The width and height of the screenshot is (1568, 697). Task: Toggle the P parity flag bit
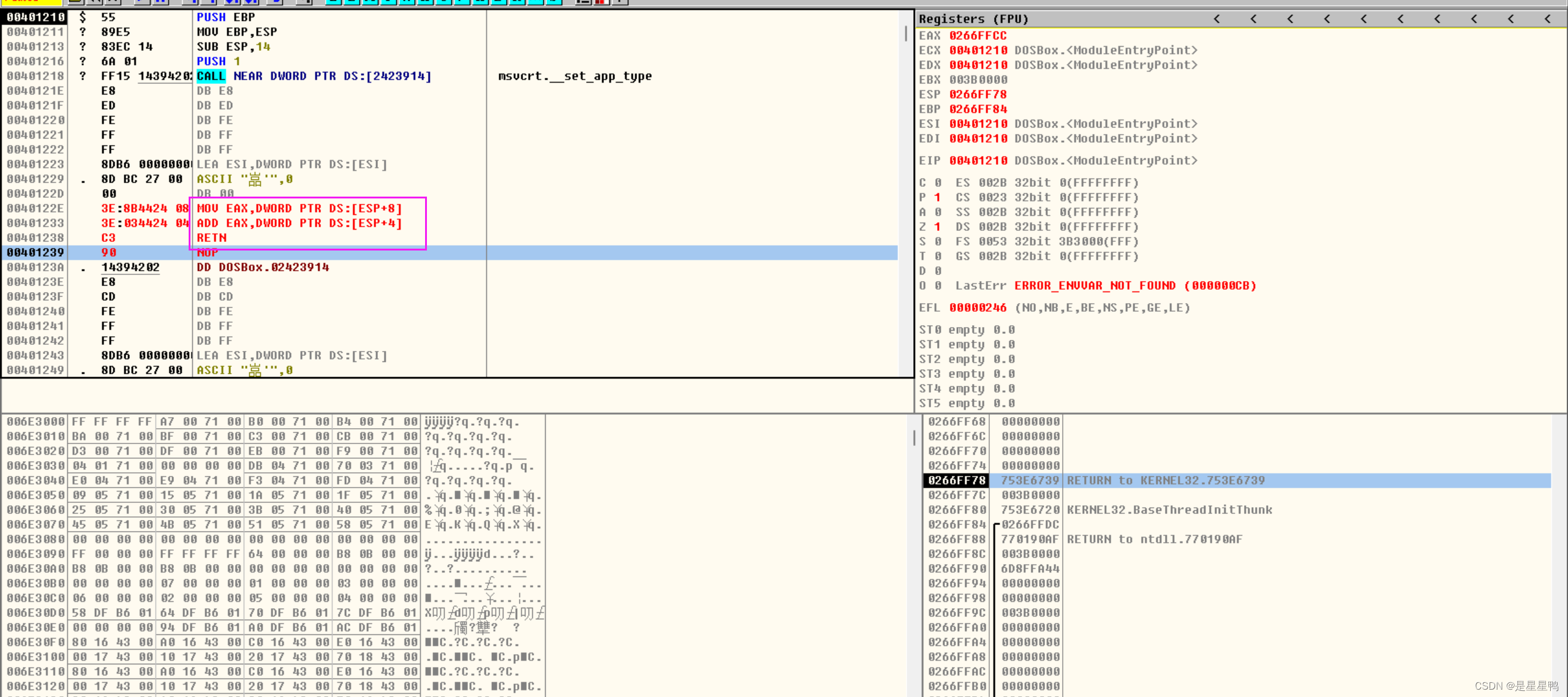pyautogui.click(x=937, y=197)
